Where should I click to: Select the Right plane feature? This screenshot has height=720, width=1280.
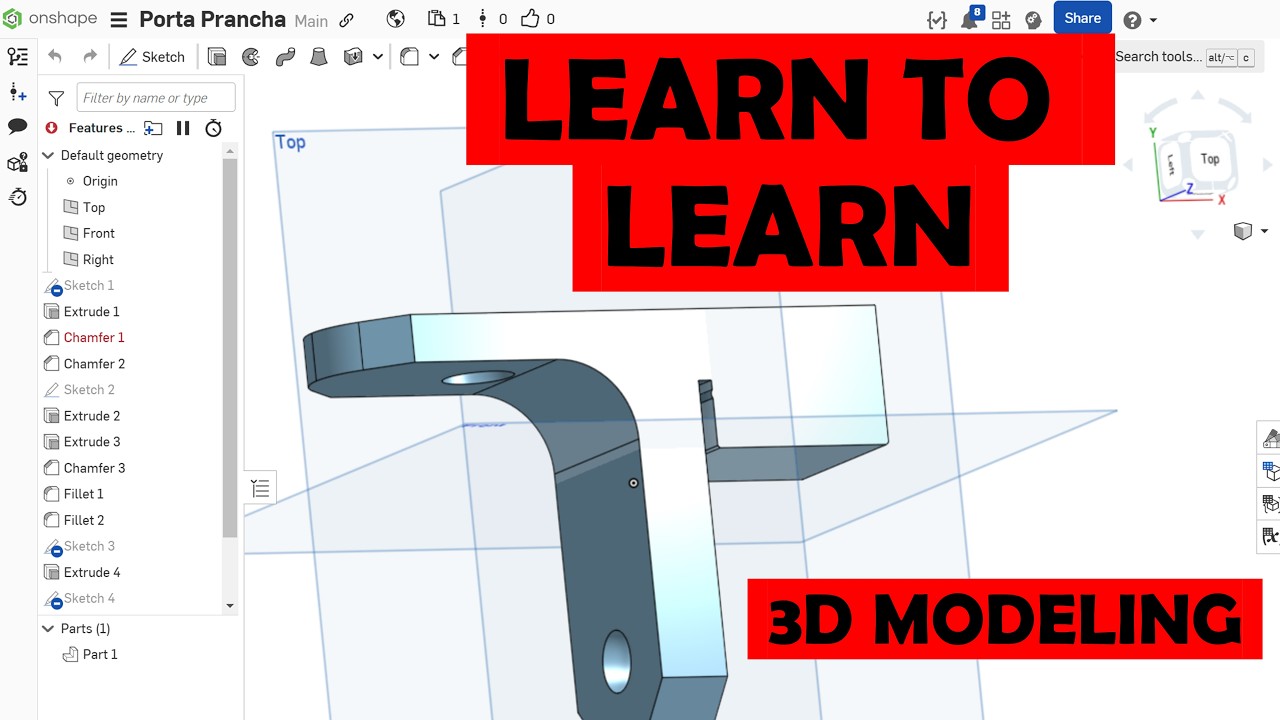pyautogui.click(x=98, y=259)
